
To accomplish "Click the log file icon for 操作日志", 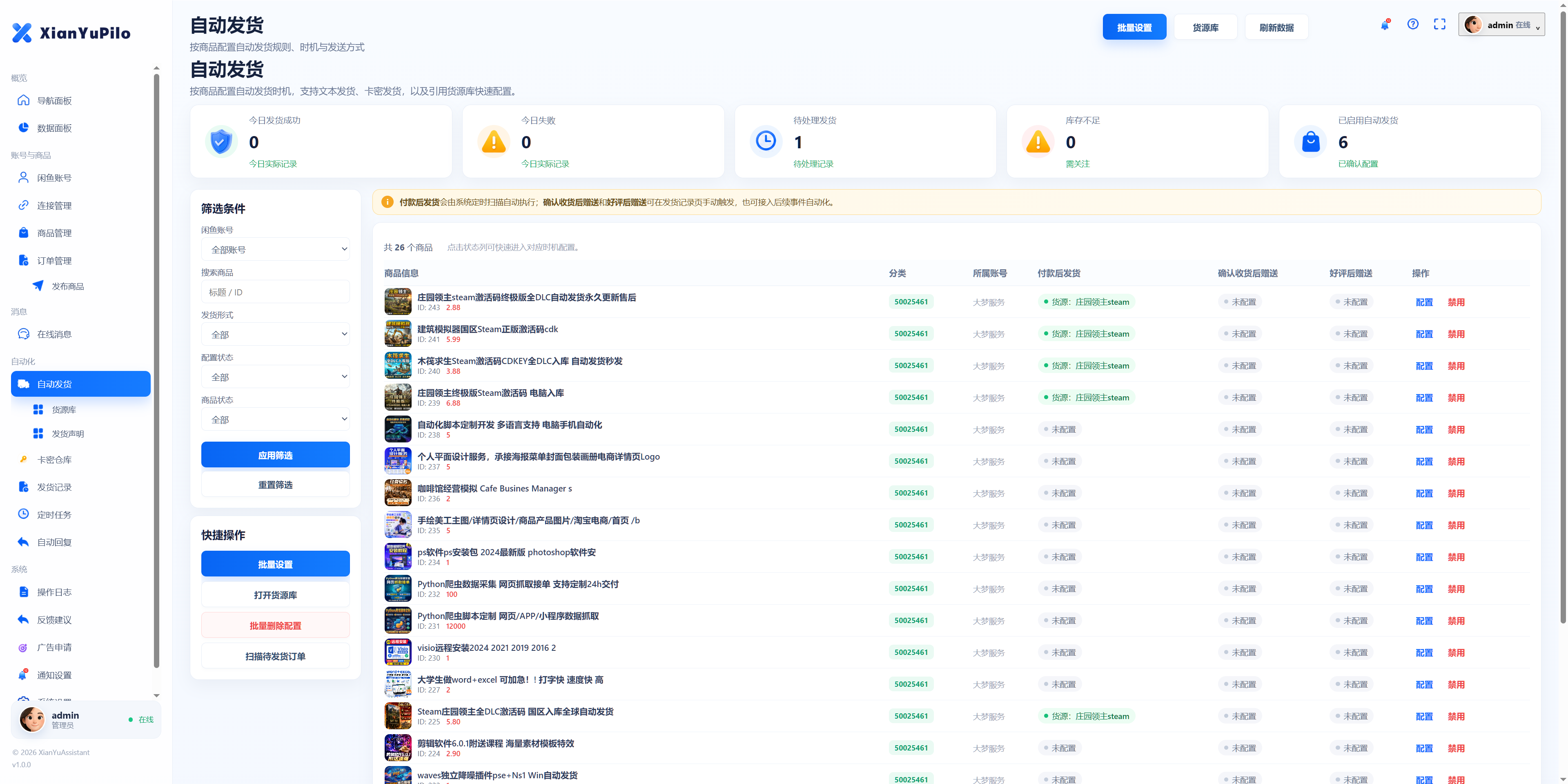I will [x=23, y=592].
